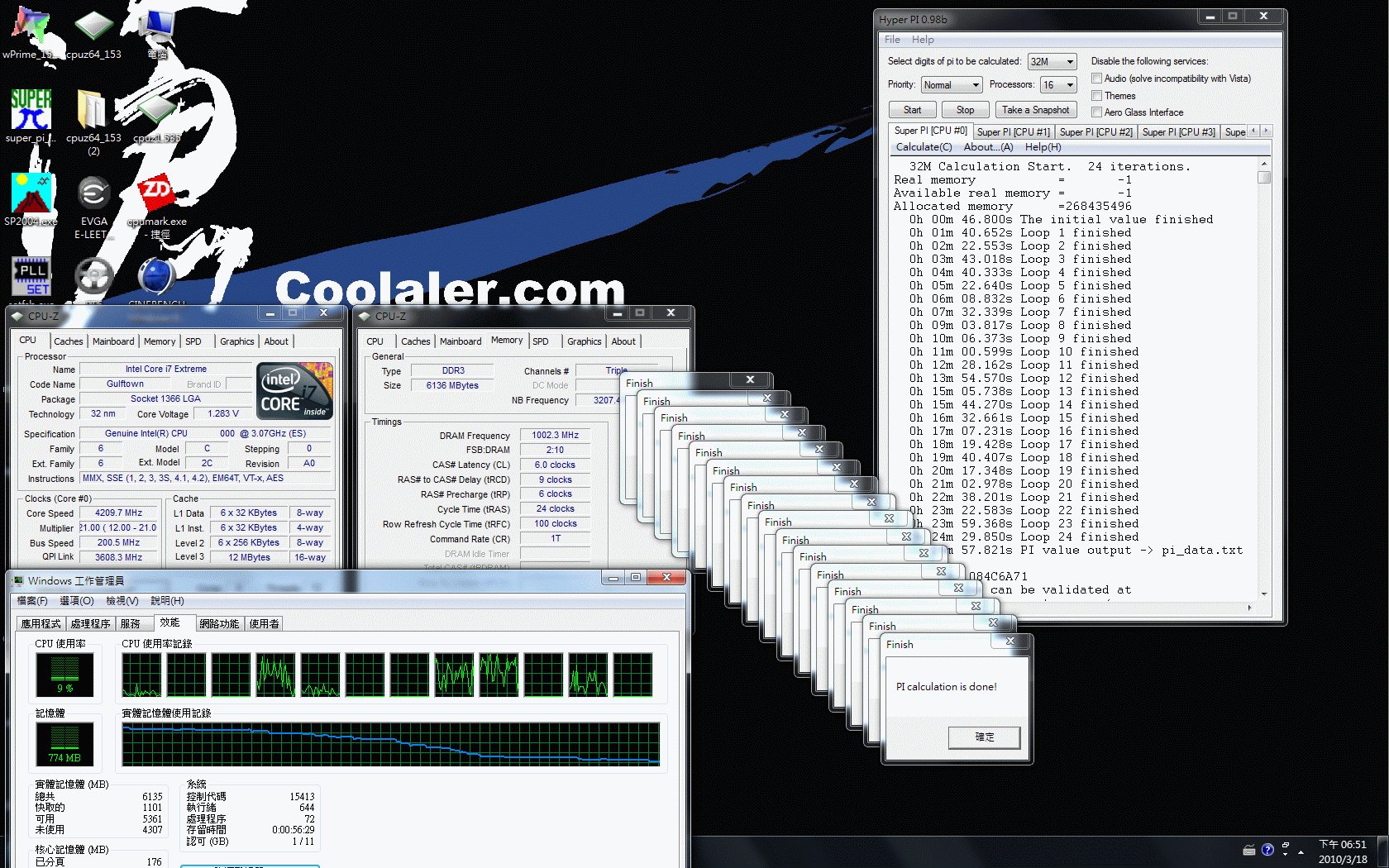1389x868 pixels.
Task: Open the File menu in Hyper PI
Action: (892, 40)
